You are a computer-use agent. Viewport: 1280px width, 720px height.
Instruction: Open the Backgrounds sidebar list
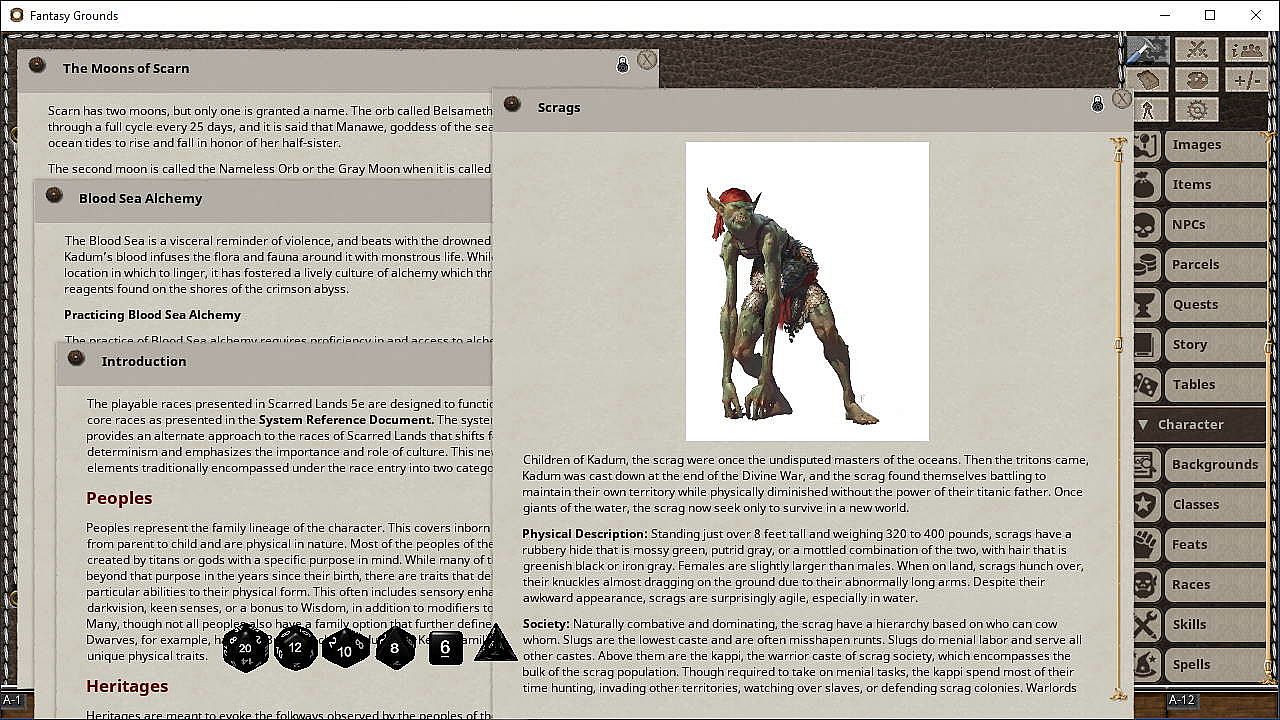pyautogui.click(x=1215, y=465)
